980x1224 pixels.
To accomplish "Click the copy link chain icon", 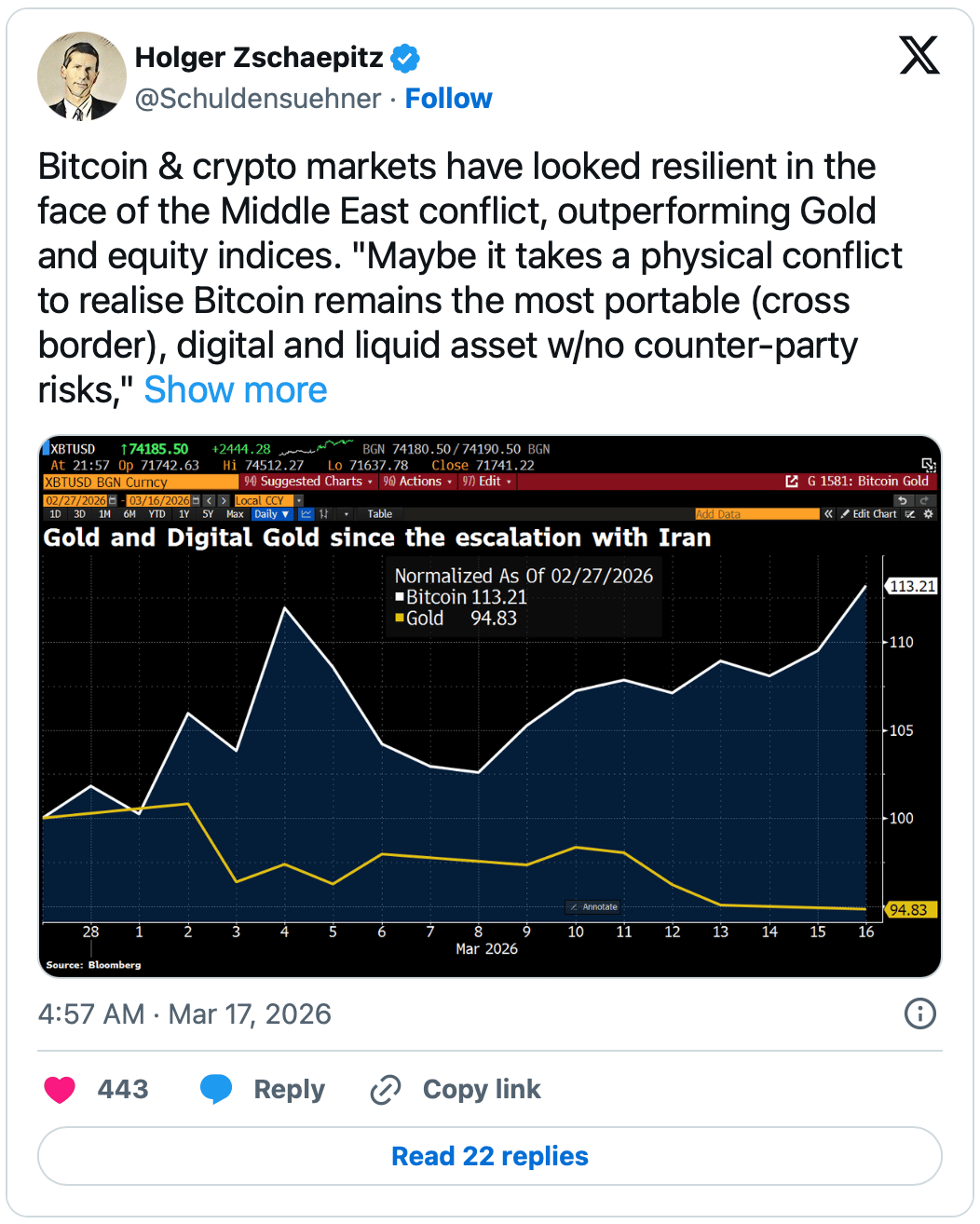I will [385, 1089].
